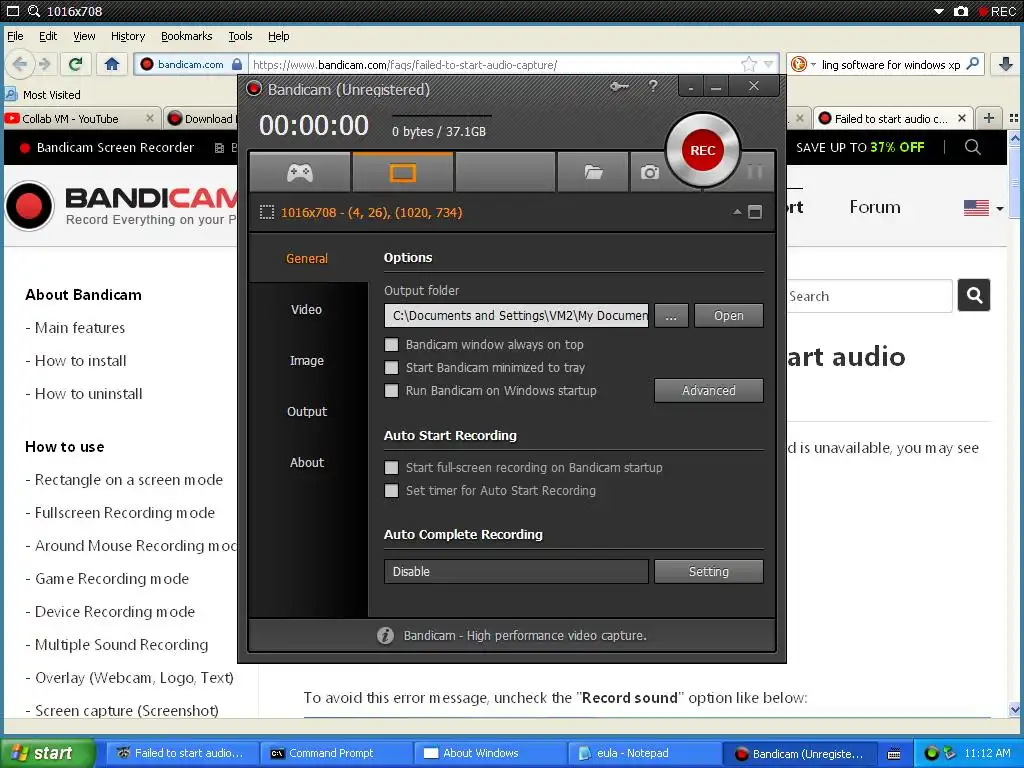Open Fullscreen Recording mode link

click(x=125, y=513)
